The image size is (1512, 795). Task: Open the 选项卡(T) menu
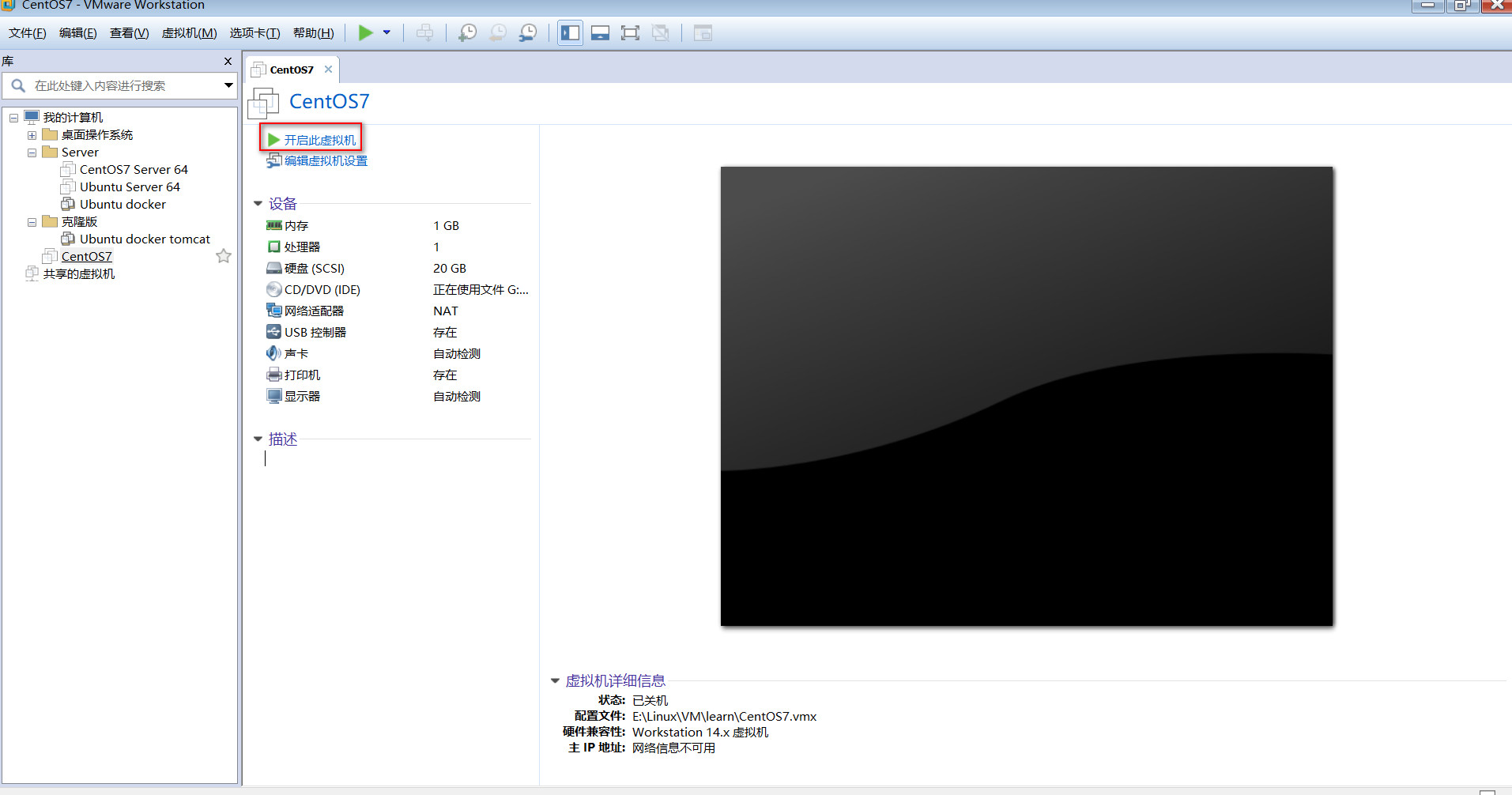pyautogui.click(x=255, y=32)
